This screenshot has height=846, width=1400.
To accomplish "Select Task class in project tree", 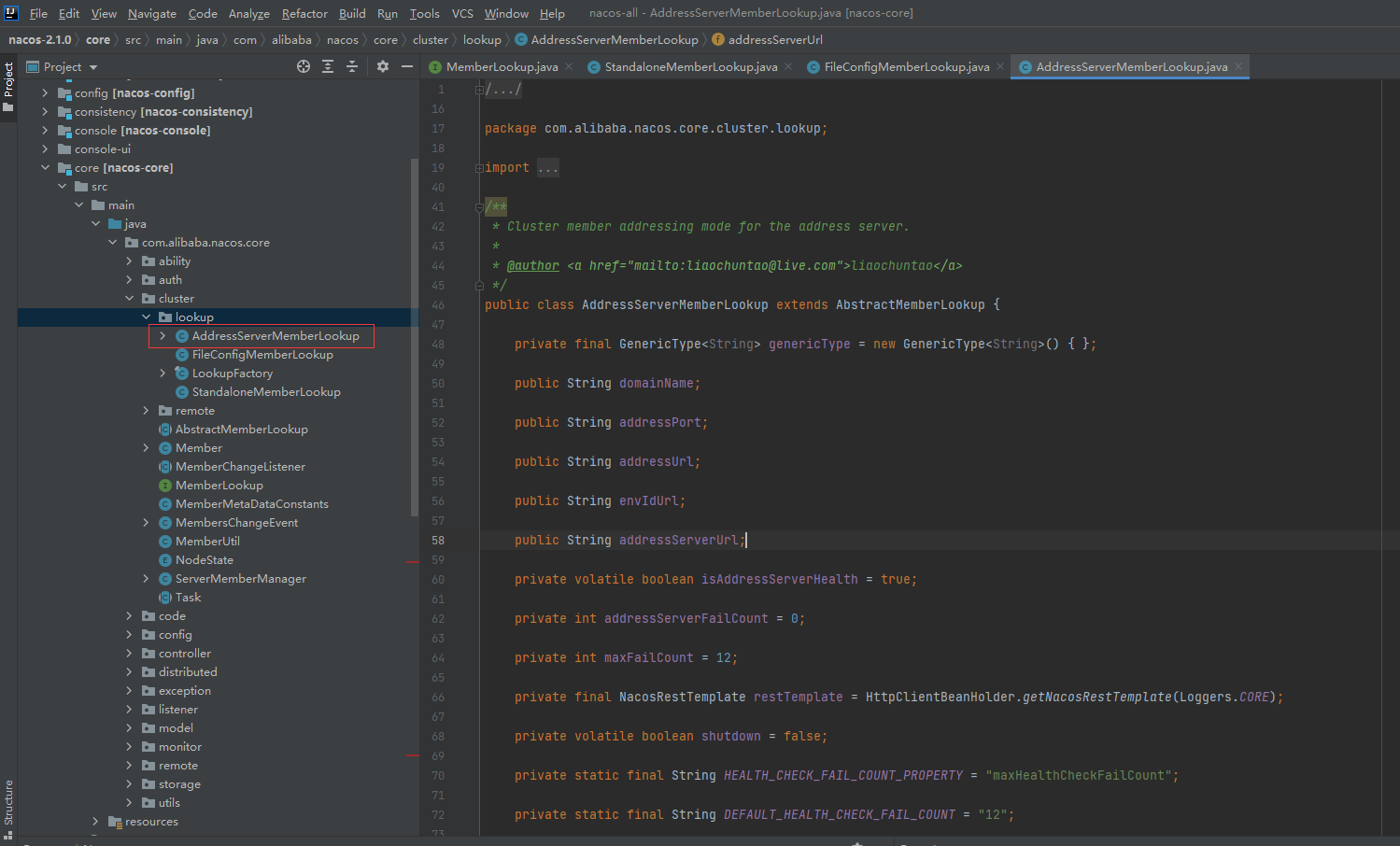I will coord(188,597).
